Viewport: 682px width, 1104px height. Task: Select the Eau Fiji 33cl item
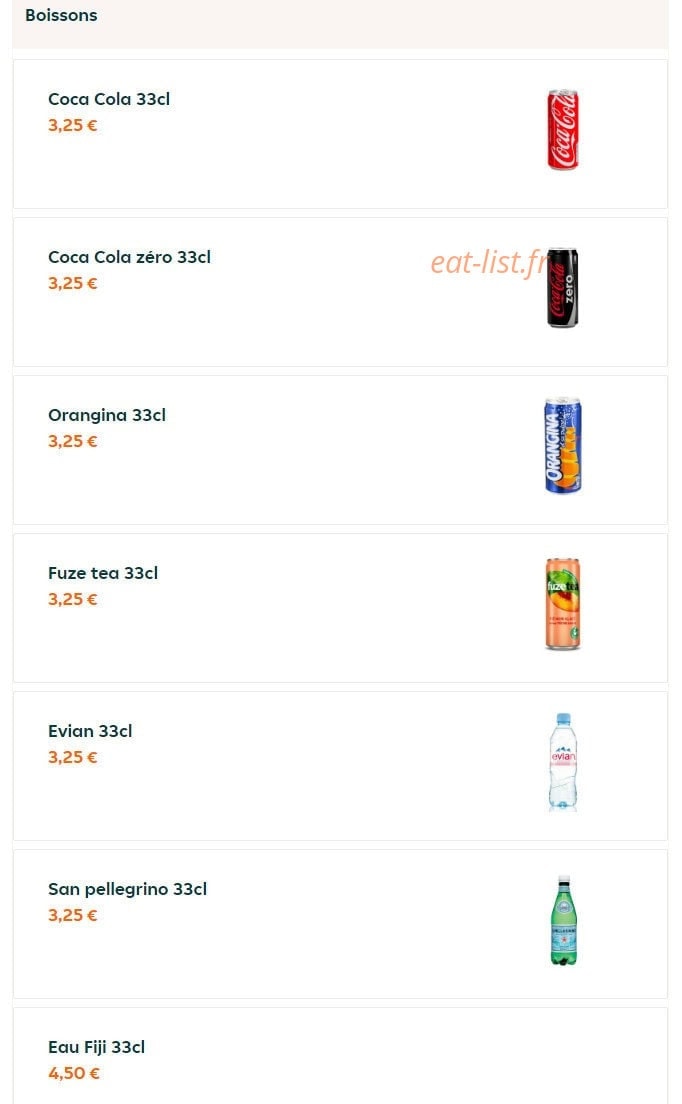pos(340,1055)
